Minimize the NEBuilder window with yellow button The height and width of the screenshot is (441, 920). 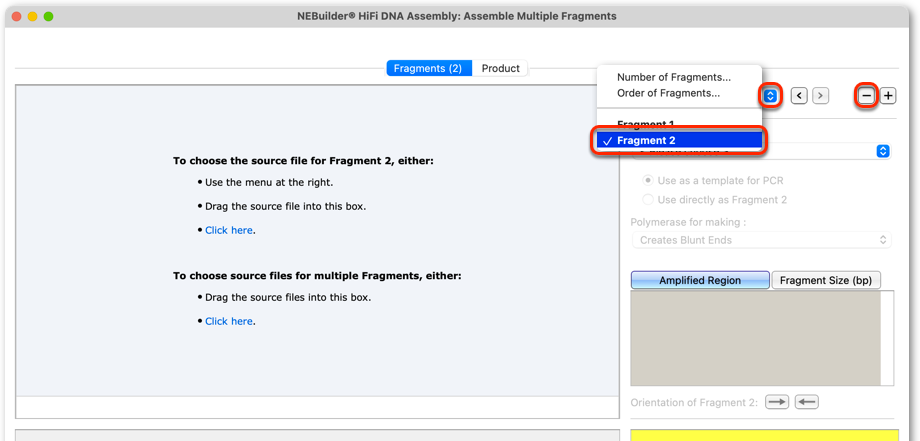[x=32, y=16]
